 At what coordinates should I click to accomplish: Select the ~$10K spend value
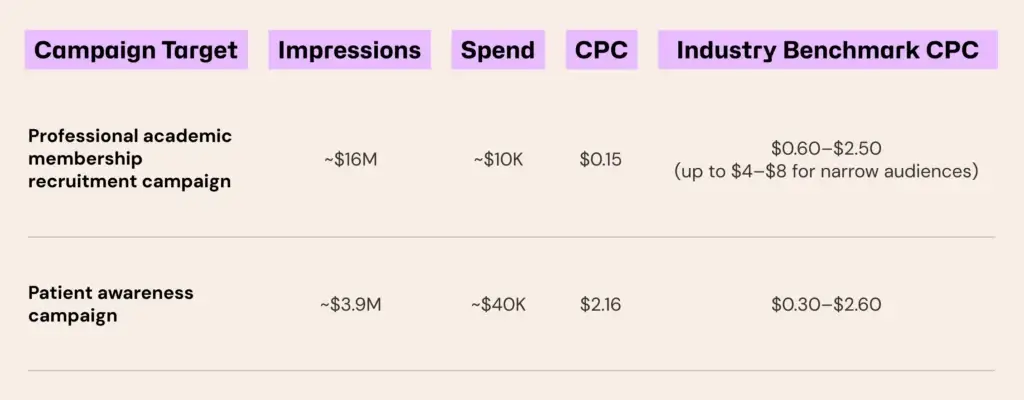(x=497, y=159)
